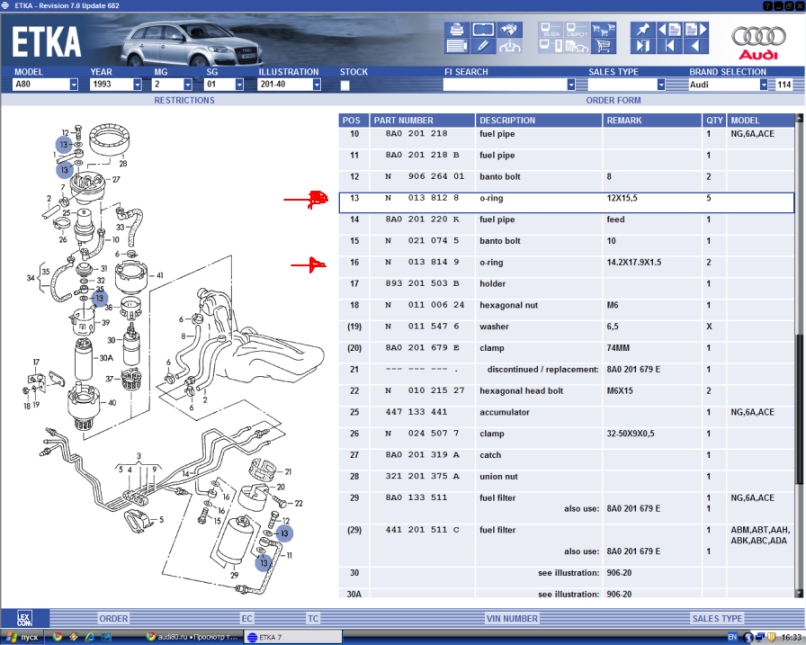This screenshot has width=806, height=645.
Task: Click the QTY column header
Action: pyautogui.click(x=715, y=120)
